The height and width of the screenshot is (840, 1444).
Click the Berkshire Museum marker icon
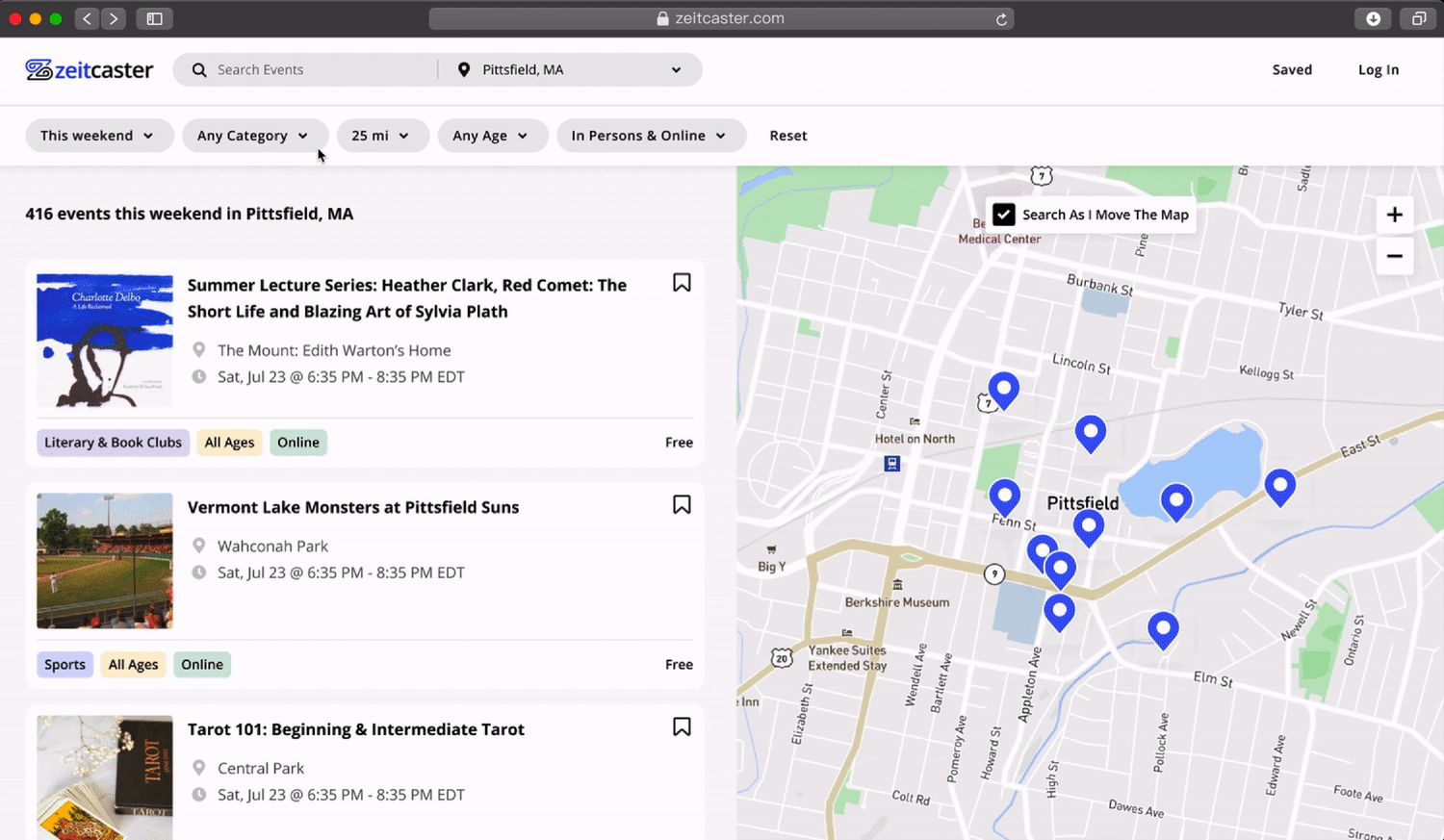(897, 585)
